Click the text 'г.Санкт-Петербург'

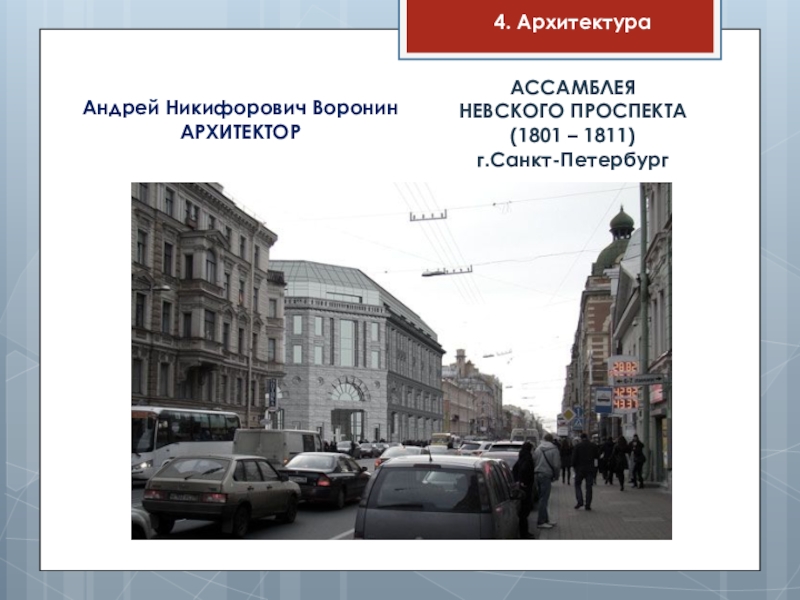[x=572, y=160]
